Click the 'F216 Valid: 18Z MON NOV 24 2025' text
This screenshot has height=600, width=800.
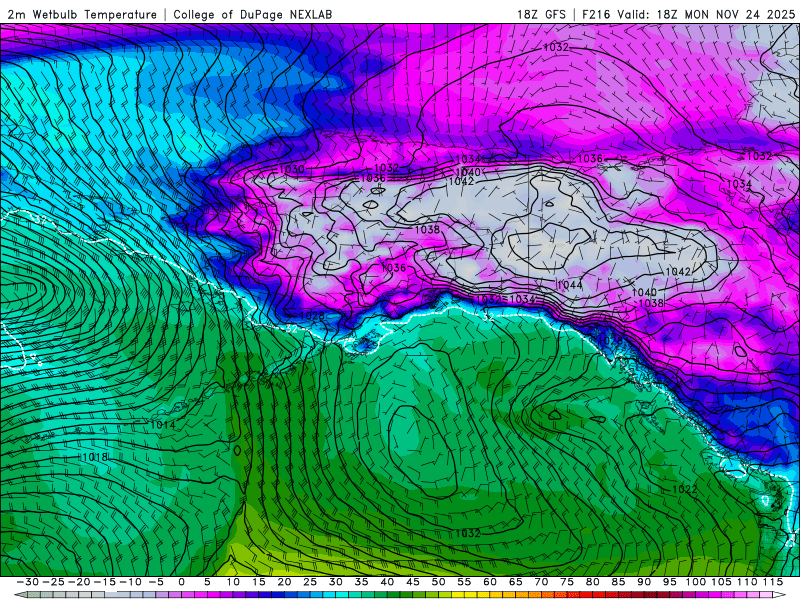(689, 15)
